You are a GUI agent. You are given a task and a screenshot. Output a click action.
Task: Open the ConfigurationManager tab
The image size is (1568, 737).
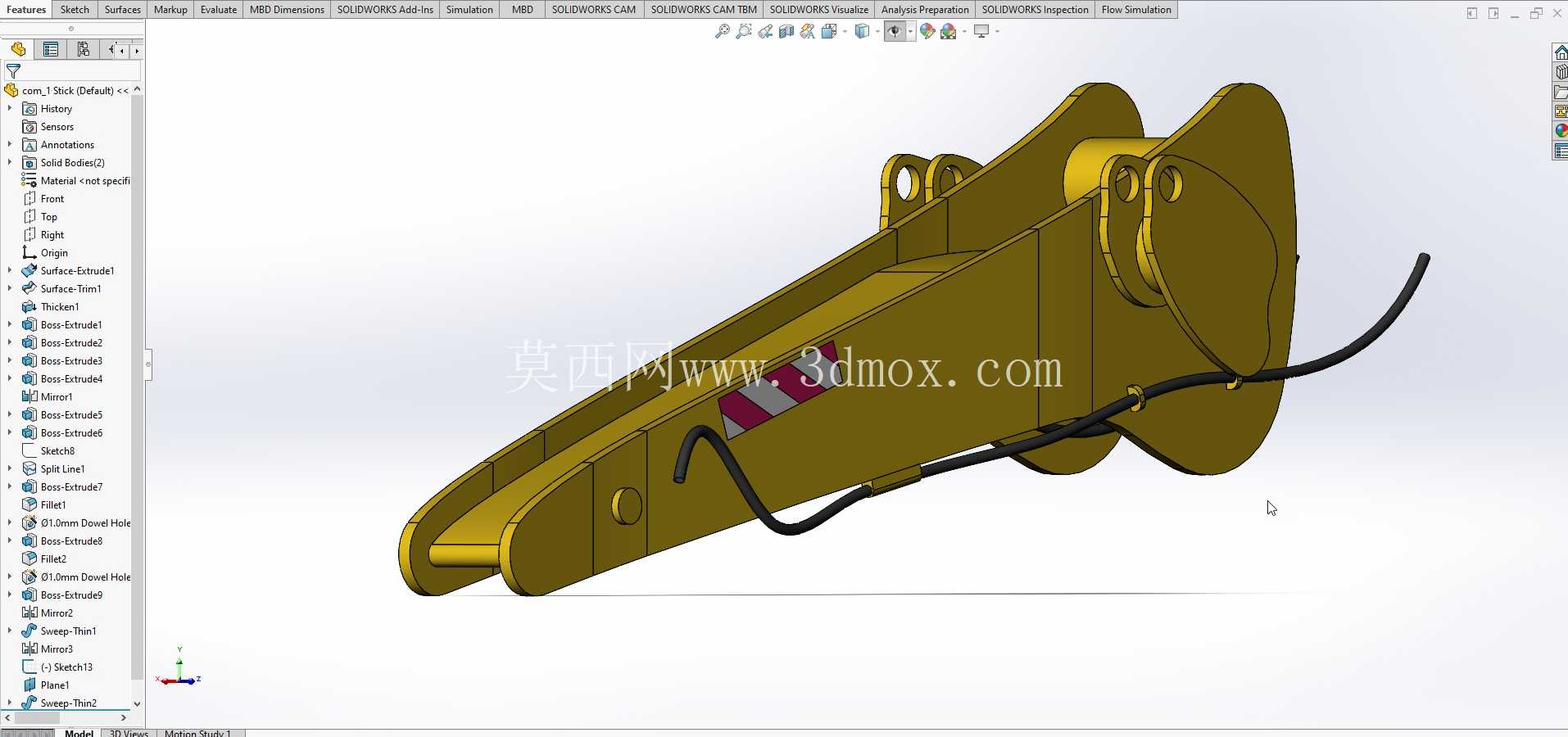84,50
